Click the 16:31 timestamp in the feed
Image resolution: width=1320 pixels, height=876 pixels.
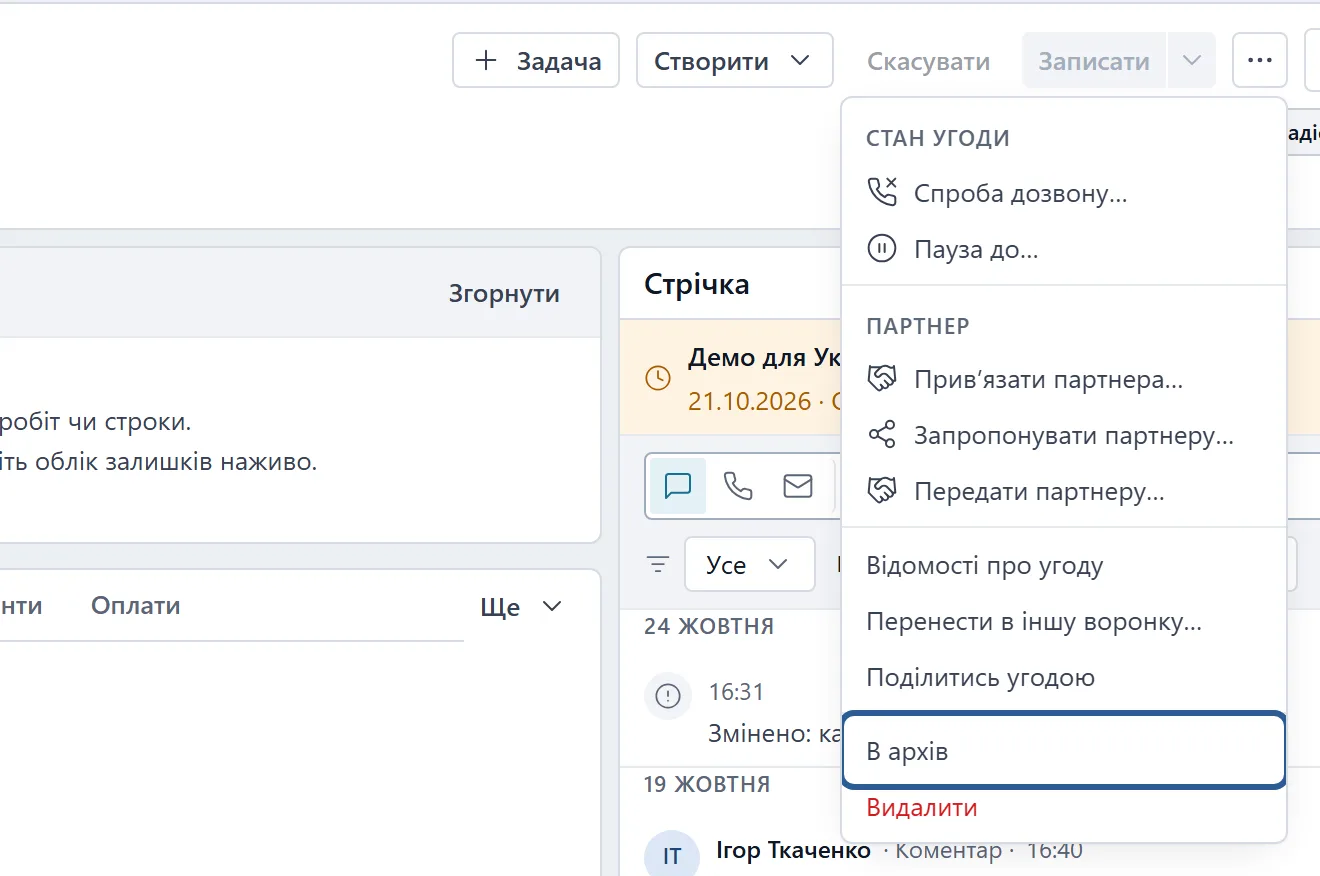tap(736, 691)
